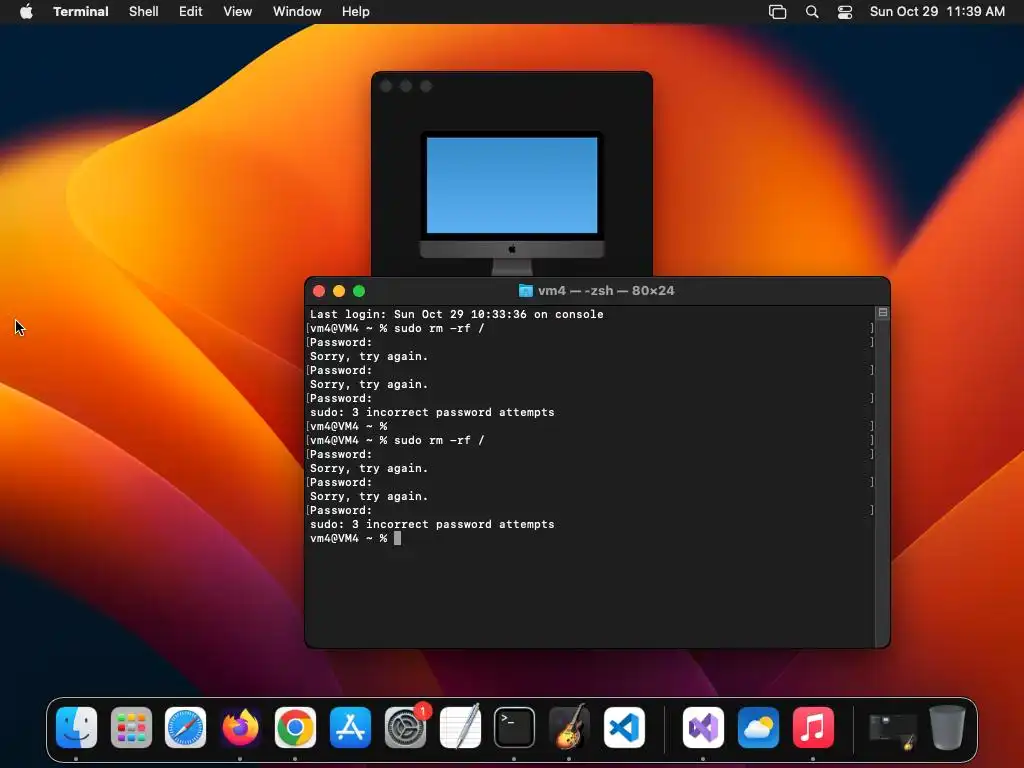Click the Terminal scrollback marker icon
The width and height of the screenshot is (1024, 768).
[883, 313]
